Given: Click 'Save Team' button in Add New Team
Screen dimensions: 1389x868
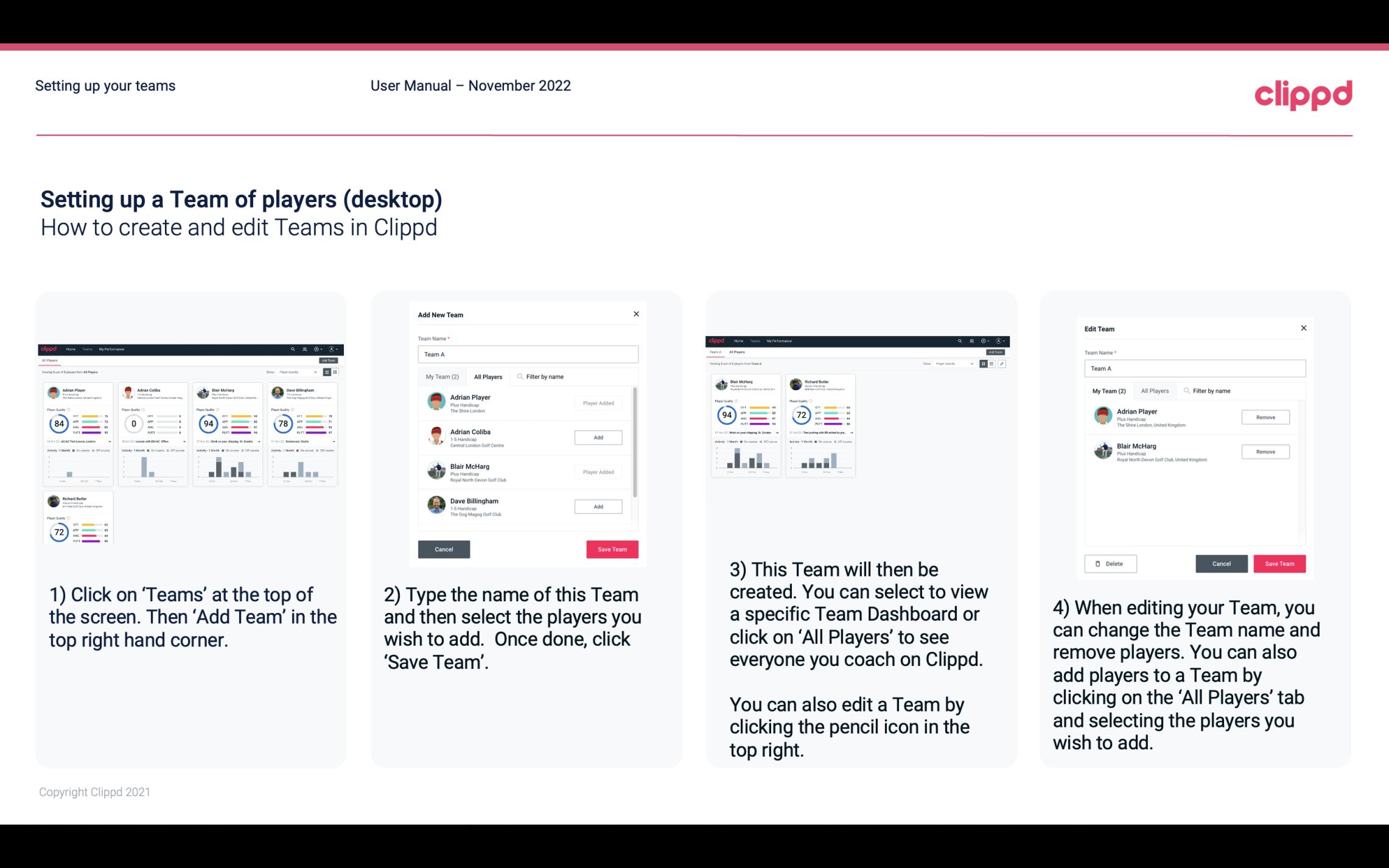Looking at the screenshot, I should (611, 548).
